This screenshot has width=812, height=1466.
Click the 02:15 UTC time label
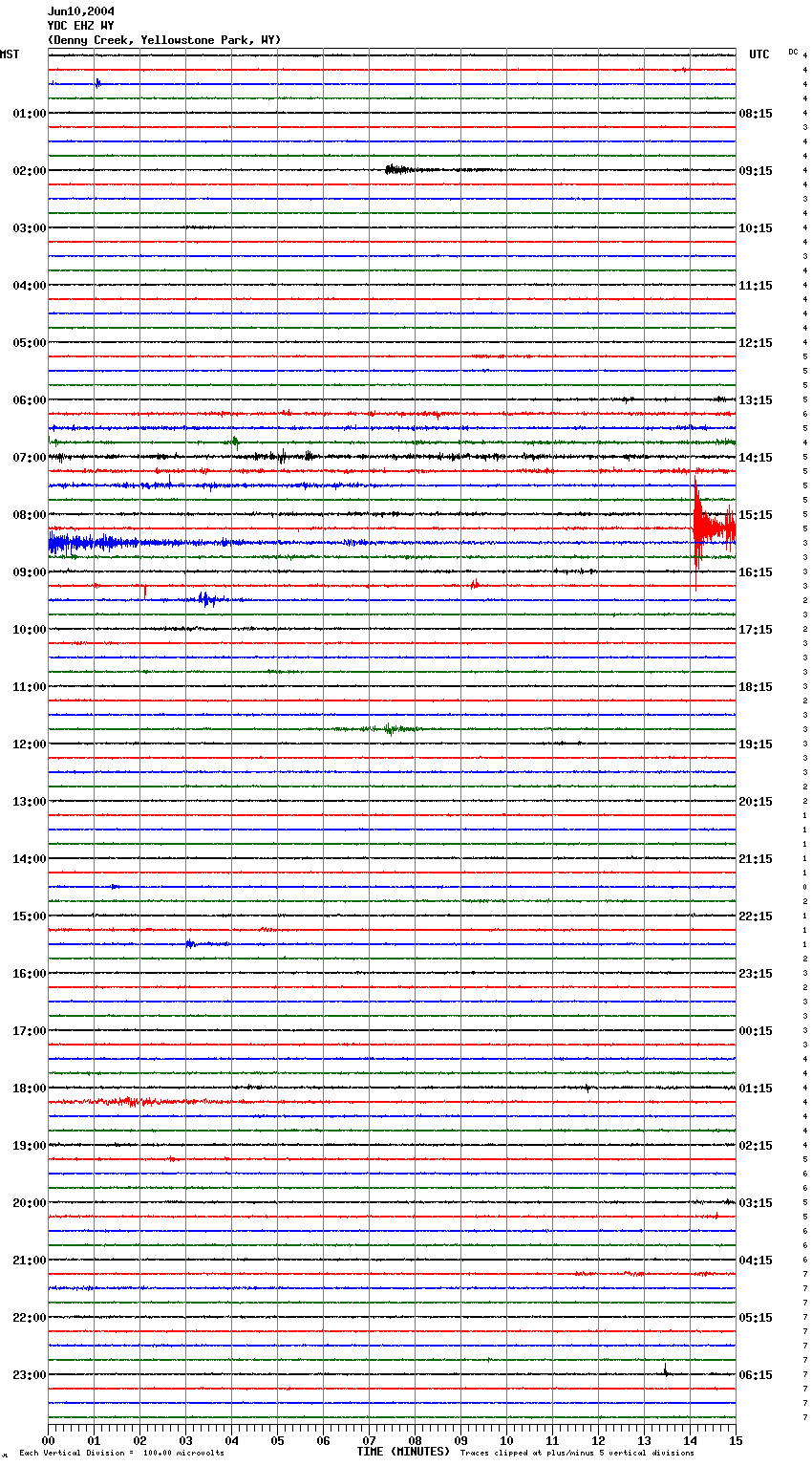(756, 1146)
